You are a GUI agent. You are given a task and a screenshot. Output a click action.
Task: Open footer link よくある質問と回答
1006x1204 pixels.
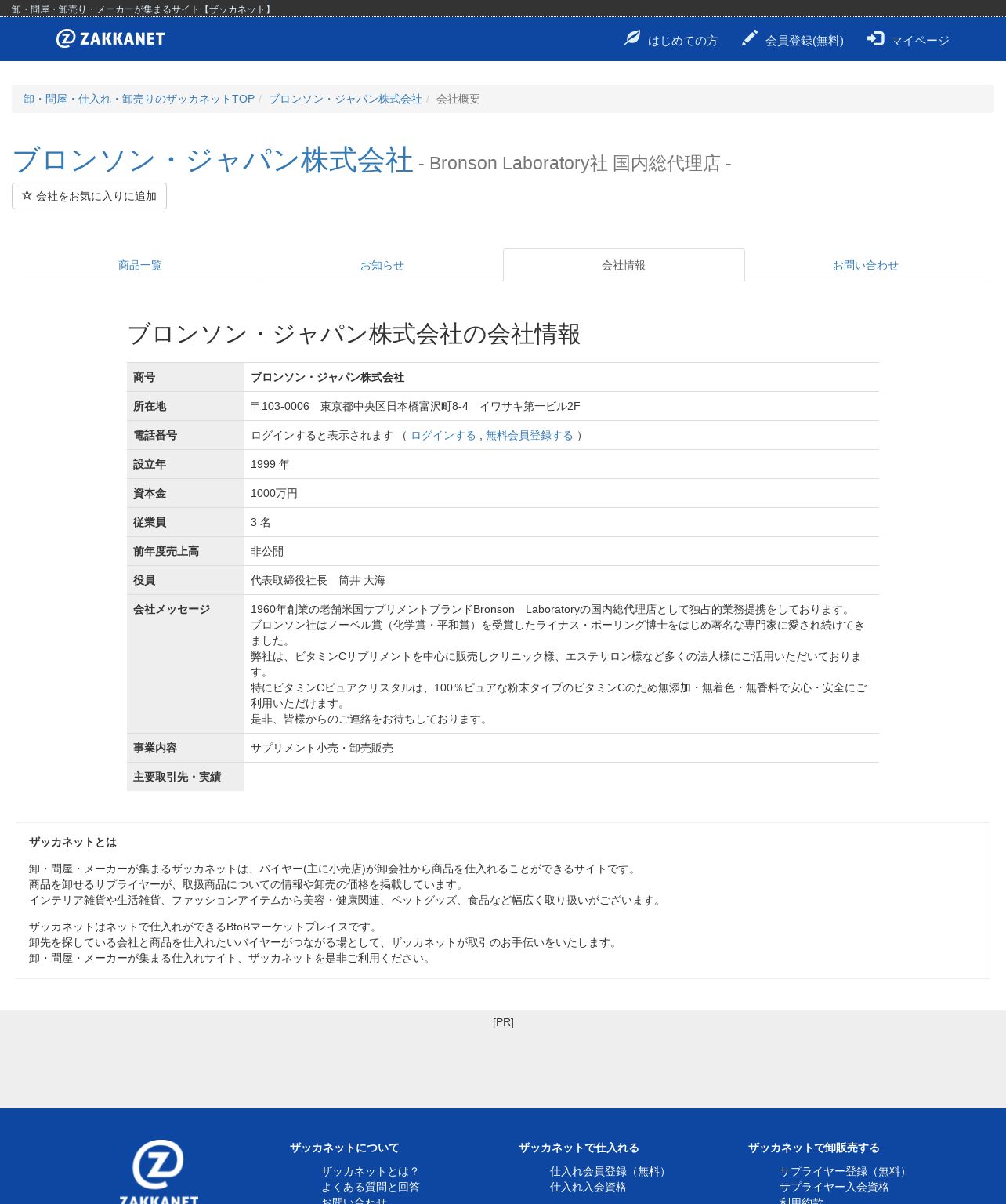[x=371, y=1187]
